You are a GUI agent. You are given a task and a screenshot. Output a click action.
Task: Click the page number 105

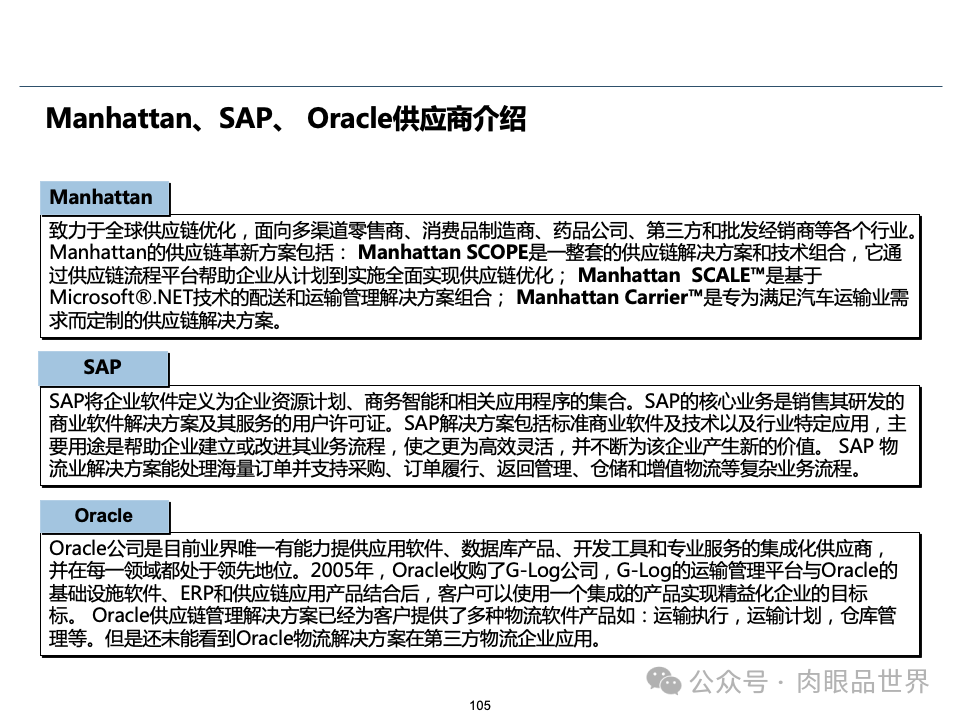pos(480,705)
